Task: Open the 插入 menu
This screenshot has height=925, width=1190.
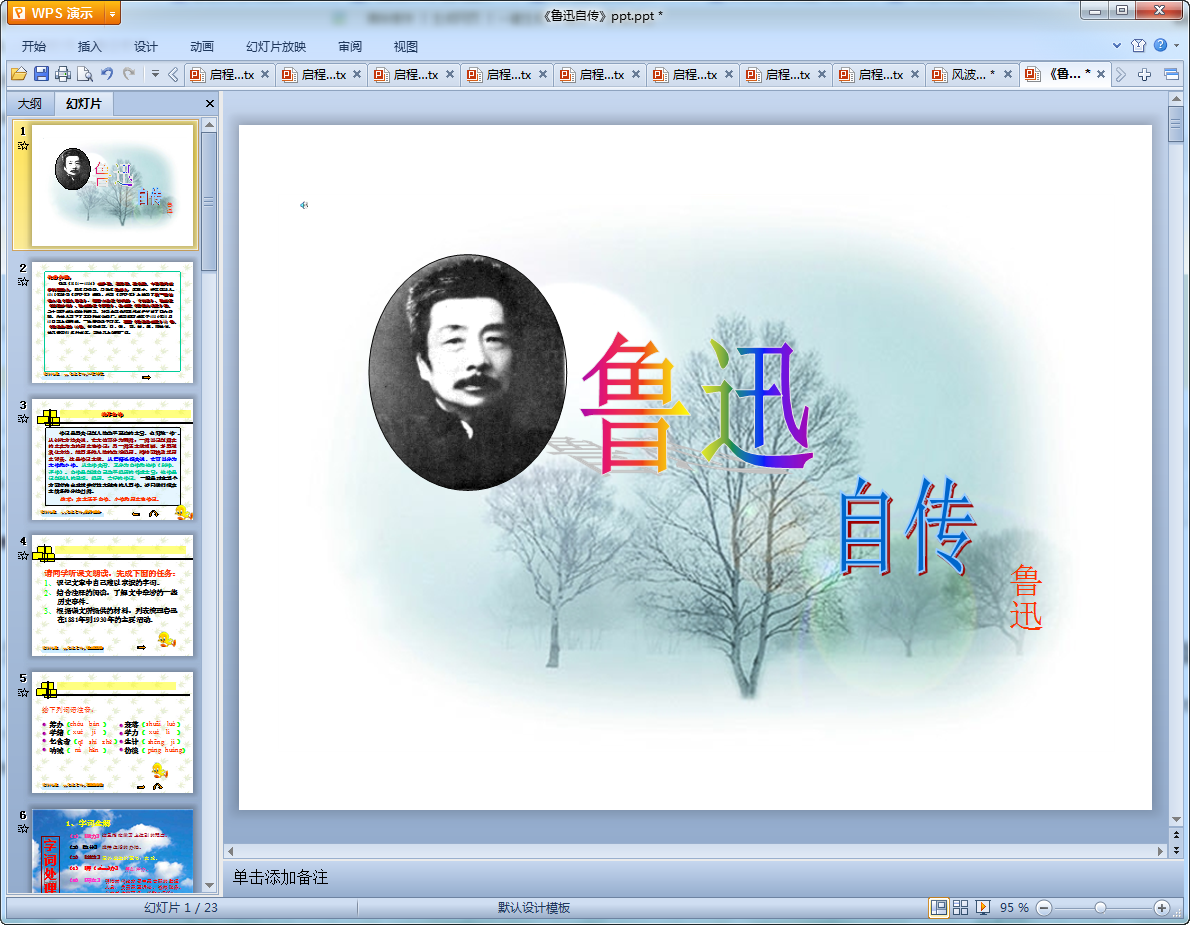Action: coord(90,46)
